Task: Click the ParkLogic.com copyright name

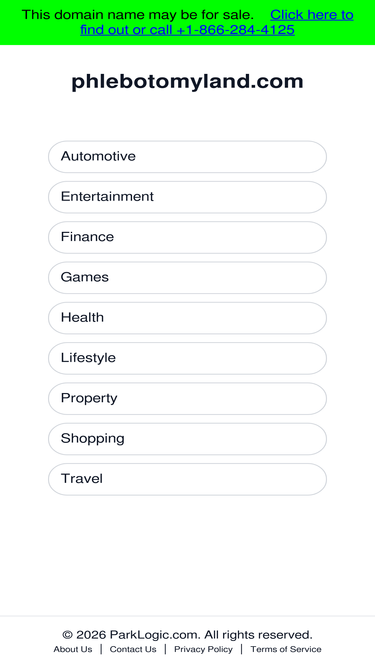Action: 155,635
